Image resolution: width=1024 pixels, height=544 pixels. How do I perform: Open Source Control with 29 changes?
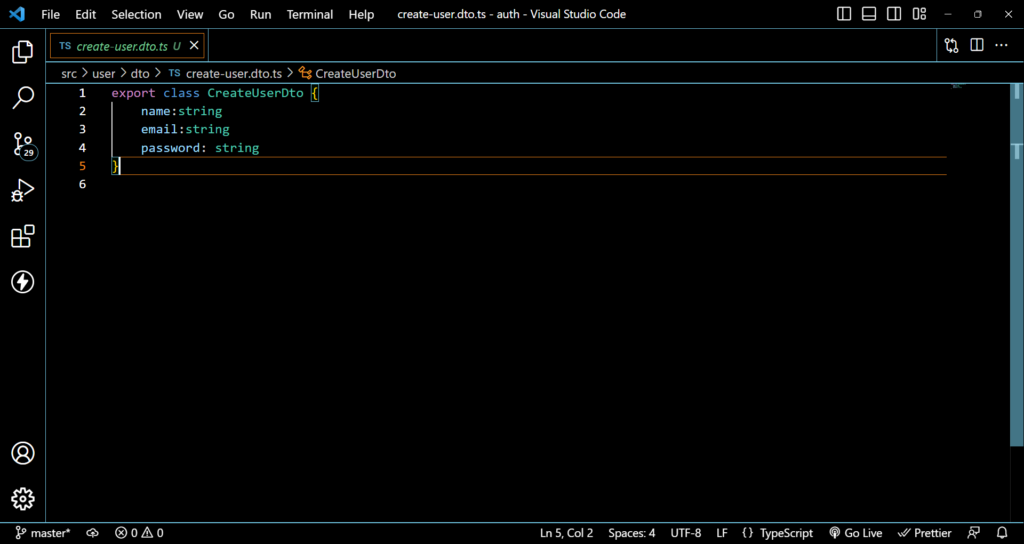pyautogui.click(x=24, y=145)
